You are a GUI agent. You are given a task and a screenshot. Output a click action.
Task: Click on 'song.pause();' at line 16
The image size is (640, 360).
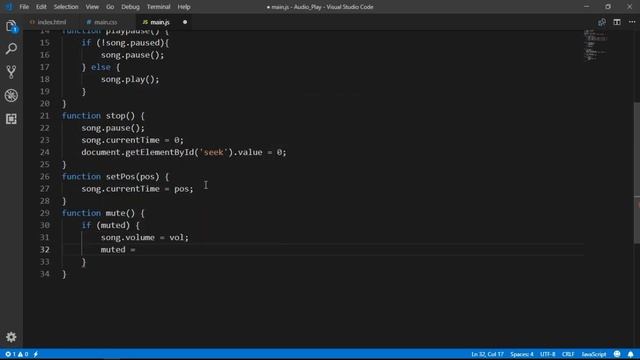click(132, 55)
